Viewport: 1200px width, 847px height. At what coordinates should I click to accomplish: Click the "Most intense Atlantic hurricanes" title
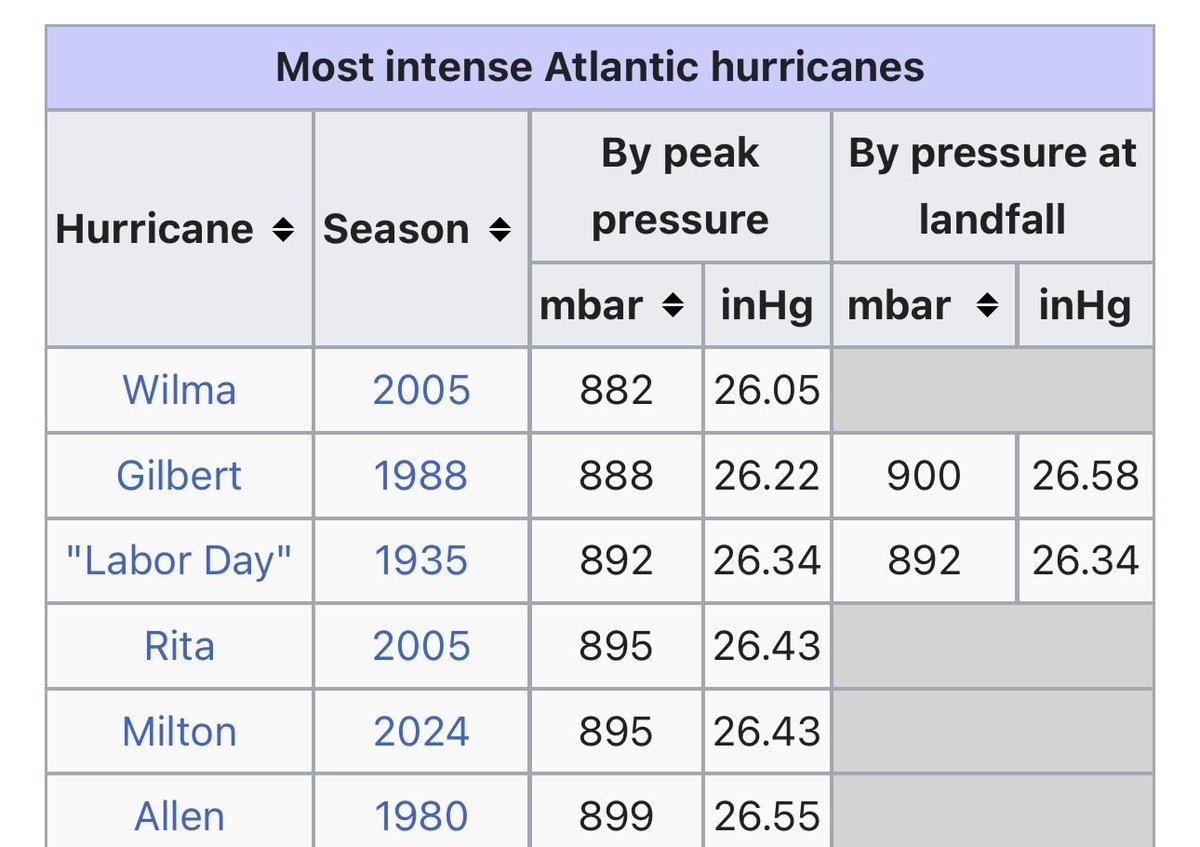click(599, 68)
